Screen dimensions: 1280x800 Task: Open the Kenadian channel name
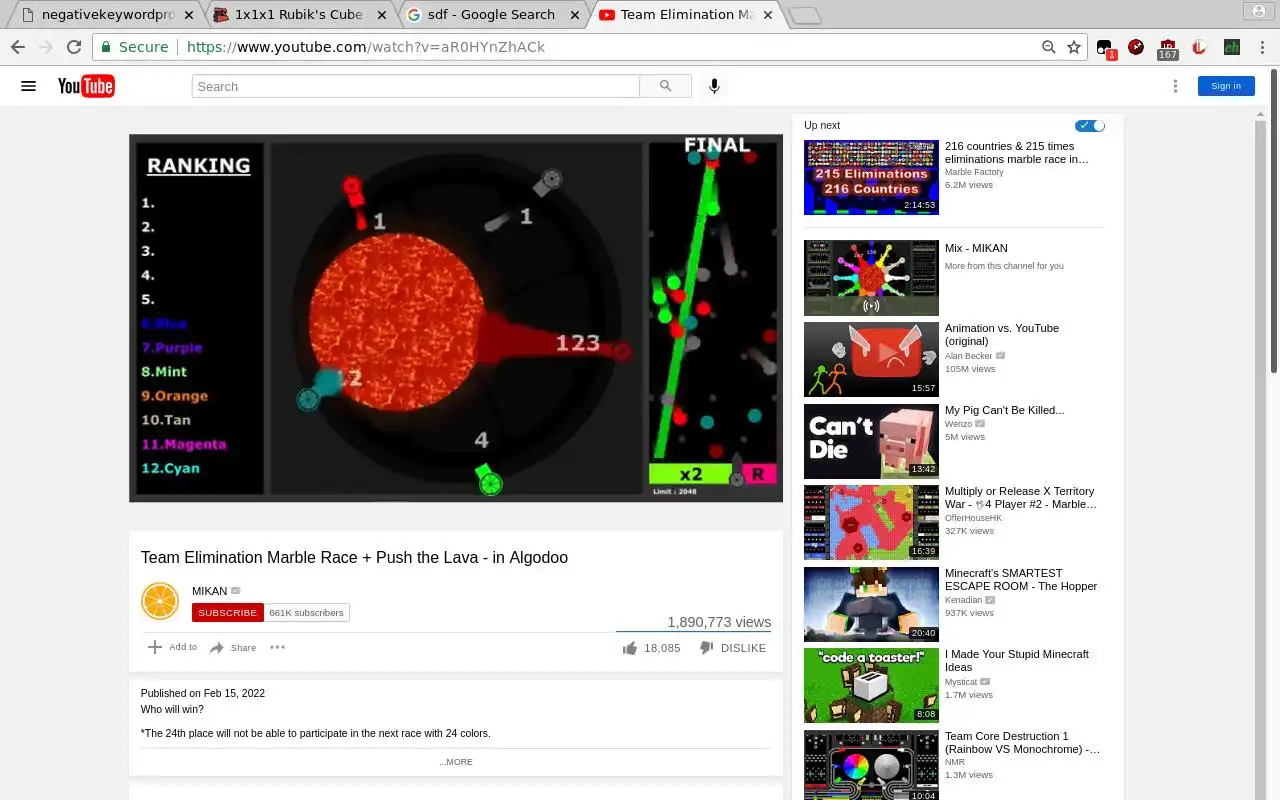click(964, 600)
